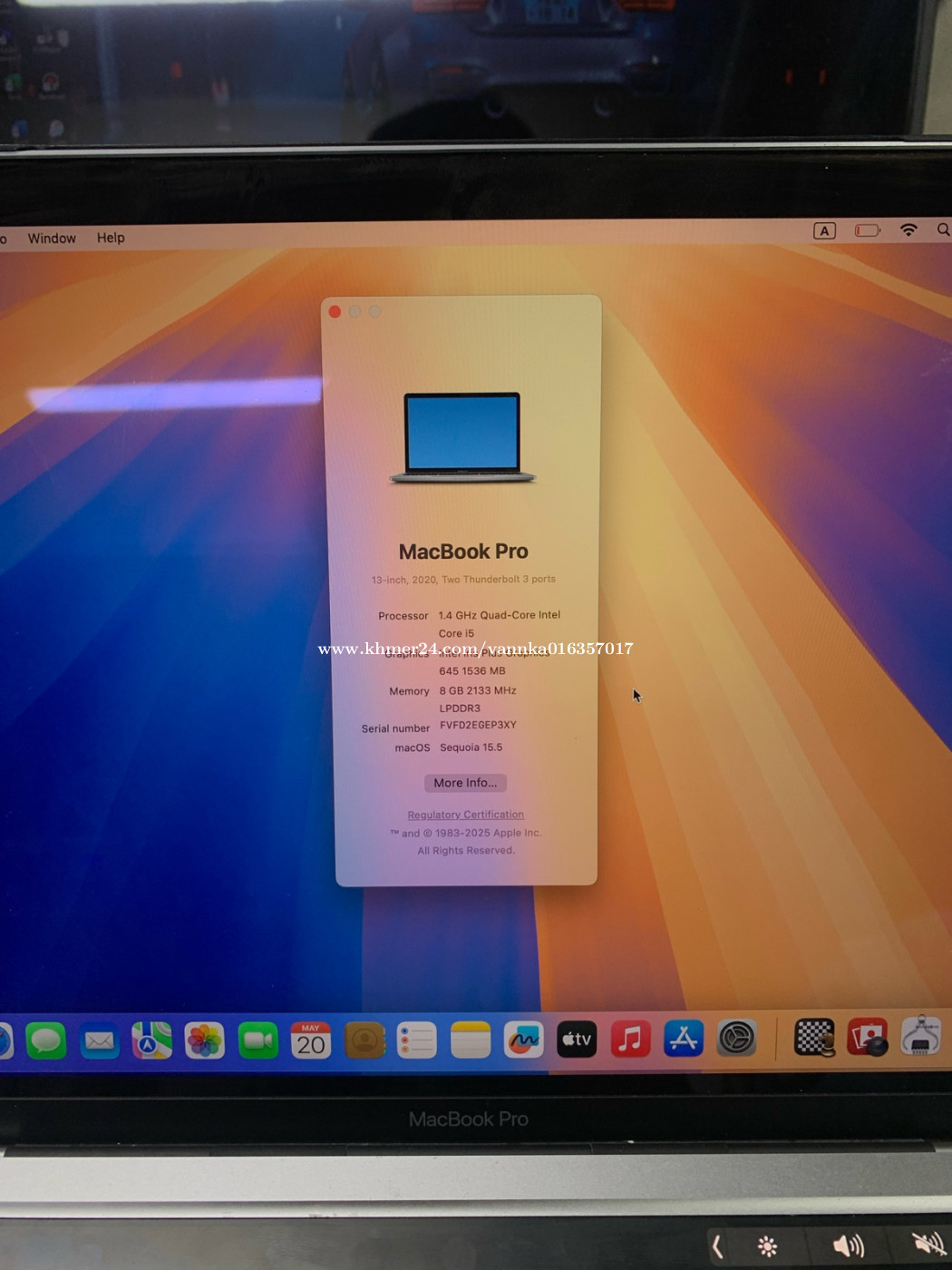The image size is (952, 1270).
Task: Launch the Chess app in the Dock
Action: pyautogui.click(x=814, y=1038)
